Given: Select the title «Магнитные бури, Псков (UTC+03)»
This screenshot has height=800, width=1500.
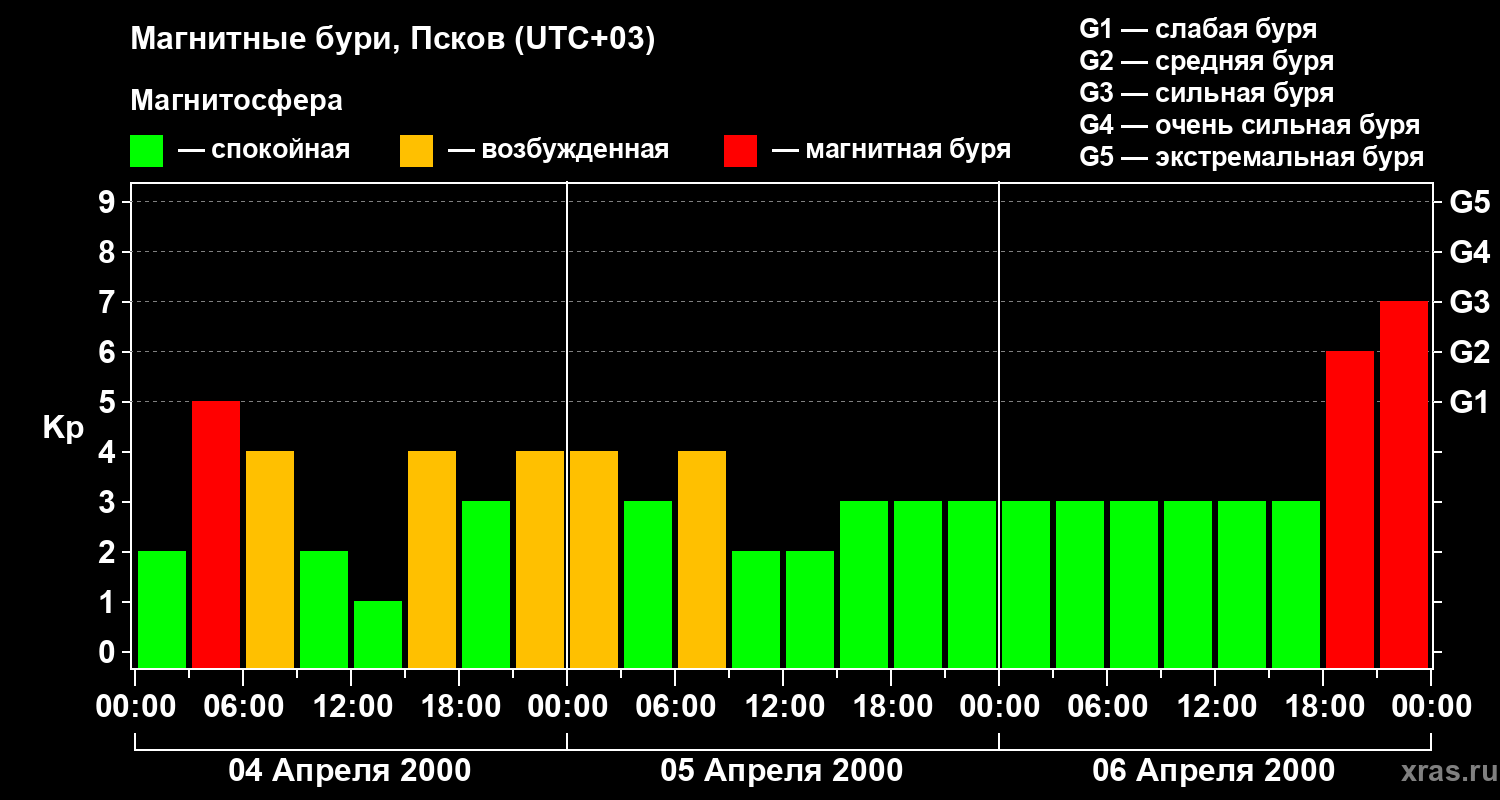Looking at the screenshot, I should (393, 40).
